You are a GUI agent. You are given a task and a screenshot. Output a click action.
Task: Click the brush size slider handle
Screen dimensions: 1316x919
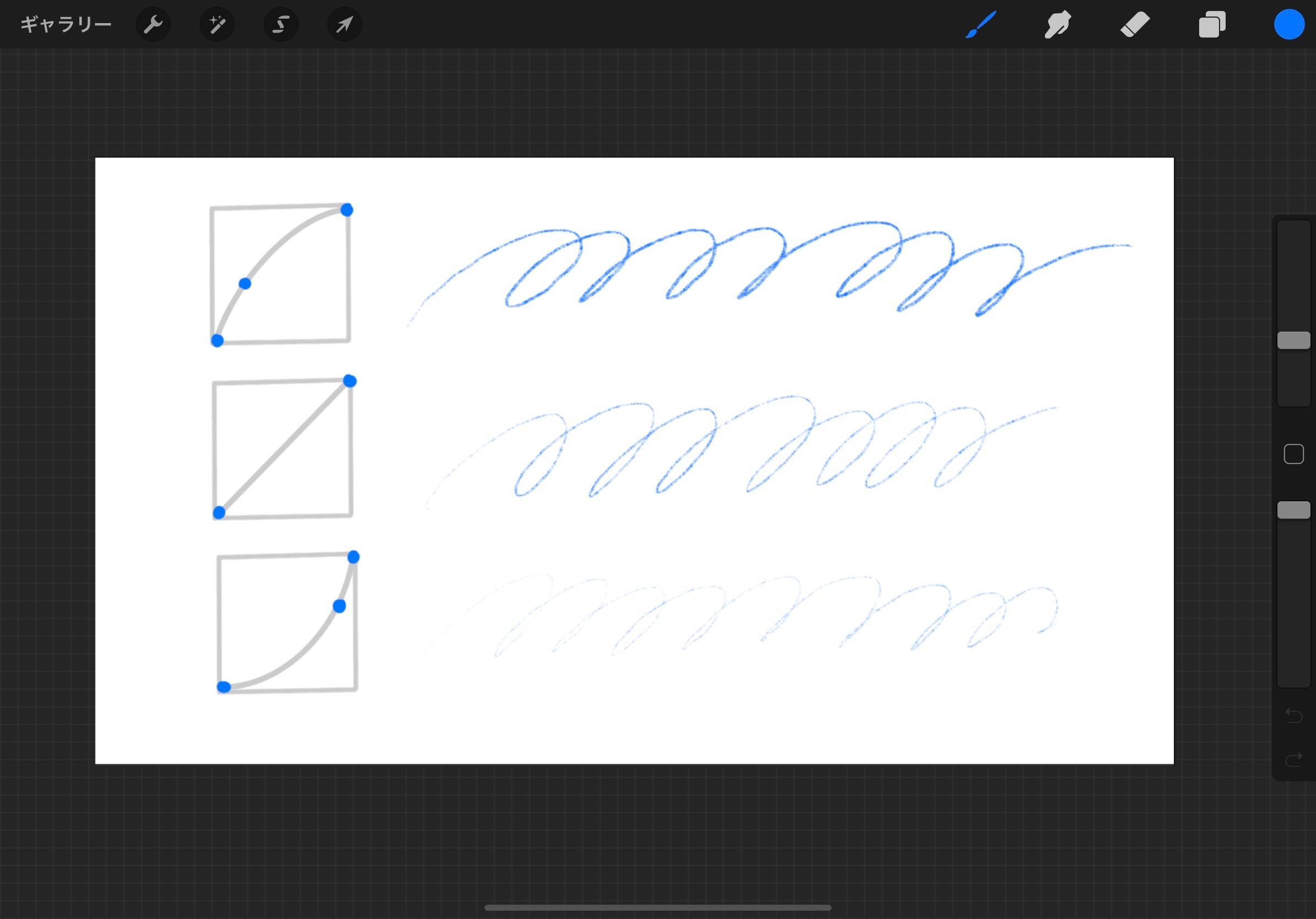(1293, 340)
